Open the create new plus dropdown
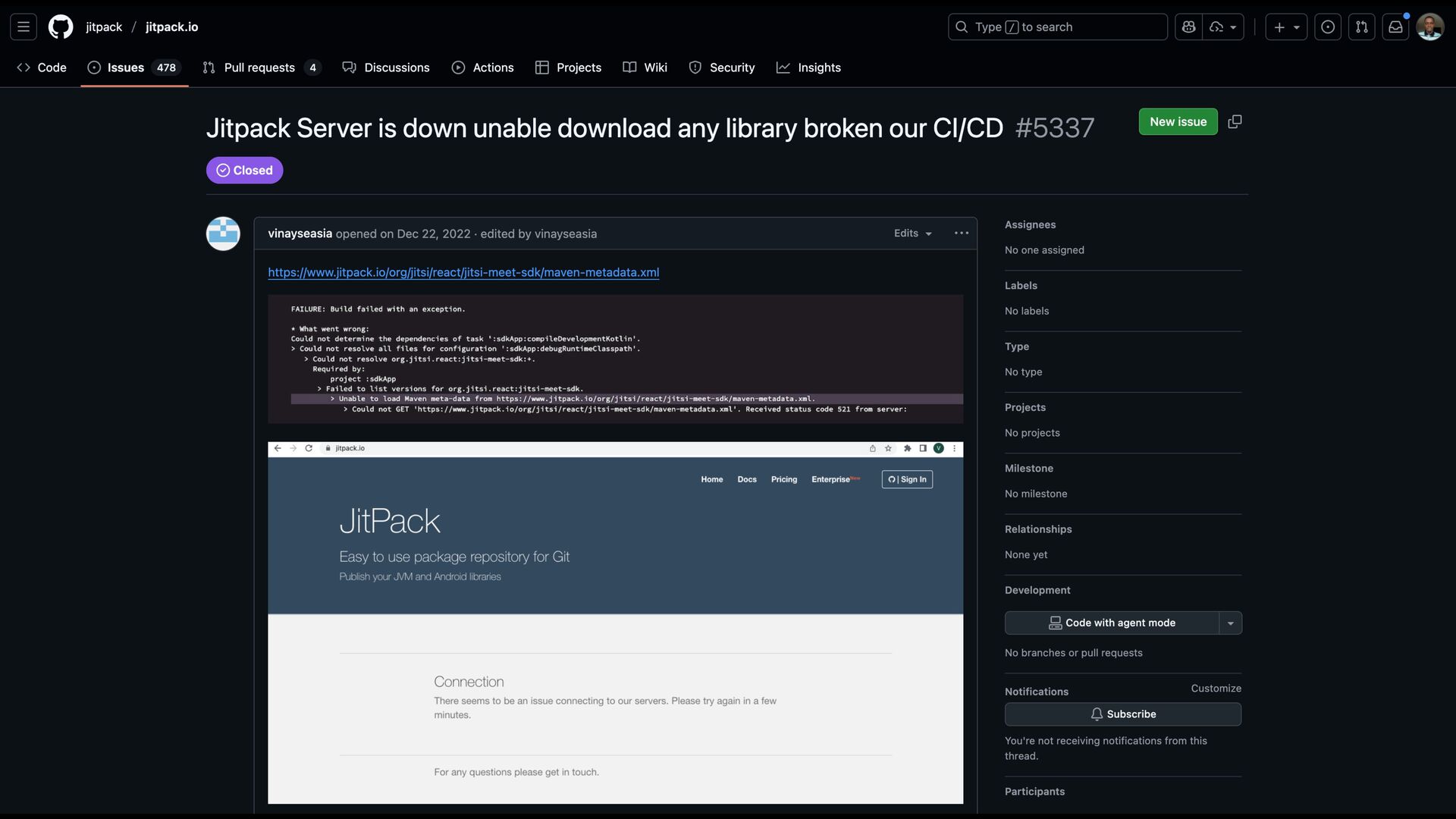This screenshot has height=819, width=1456. pos(1286,27)
